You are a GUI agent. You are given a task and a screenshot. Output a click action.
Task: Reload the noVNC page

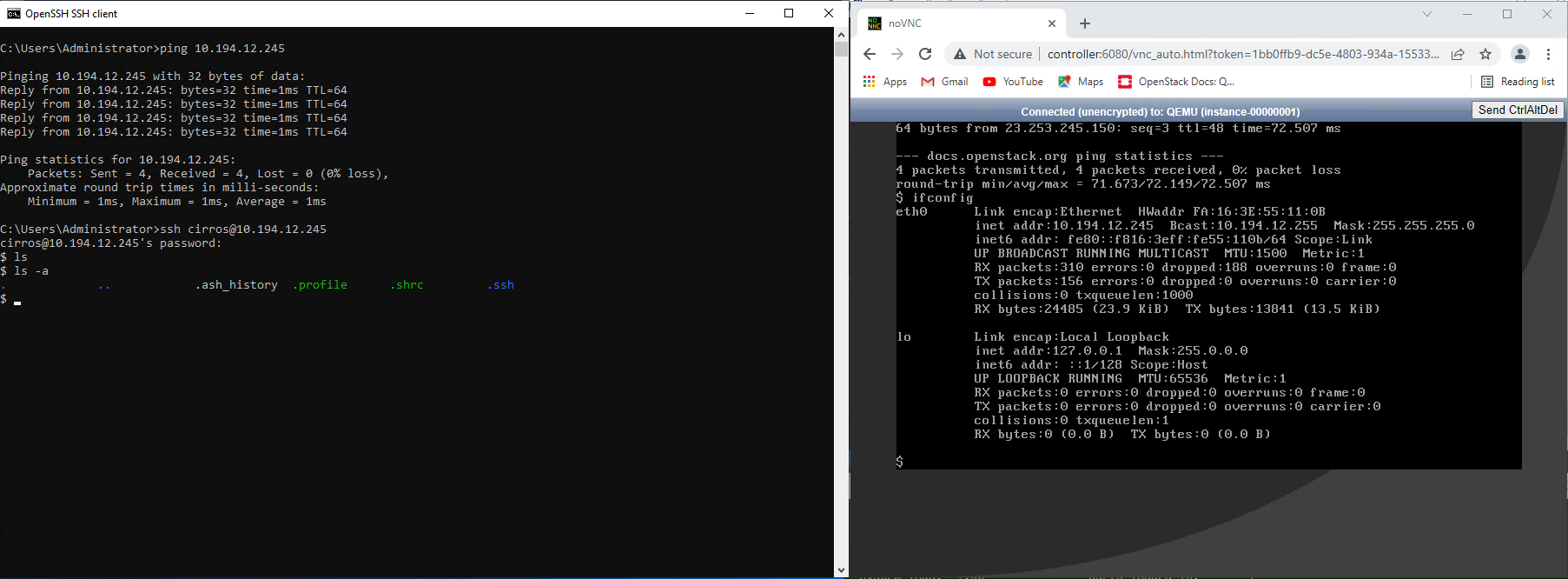(925, 54)
